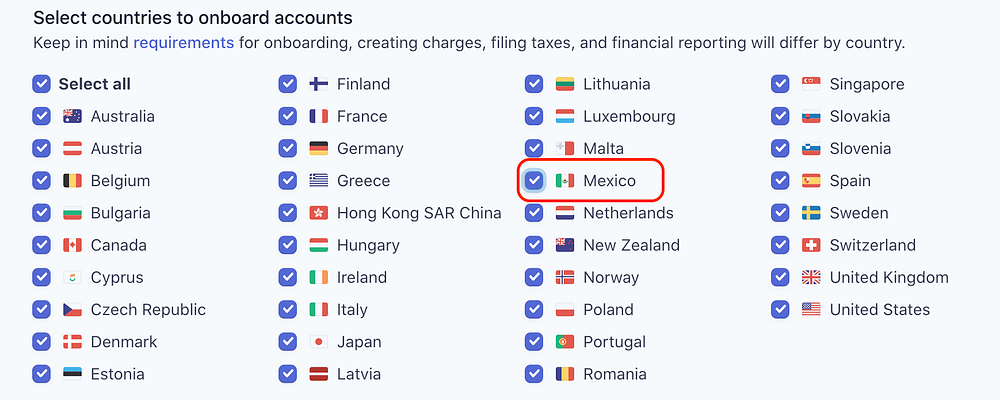Uncheck the Select all checkbox
This screenshot has width=1000, height=400.
pyautogui.click(x=41, y=84)
